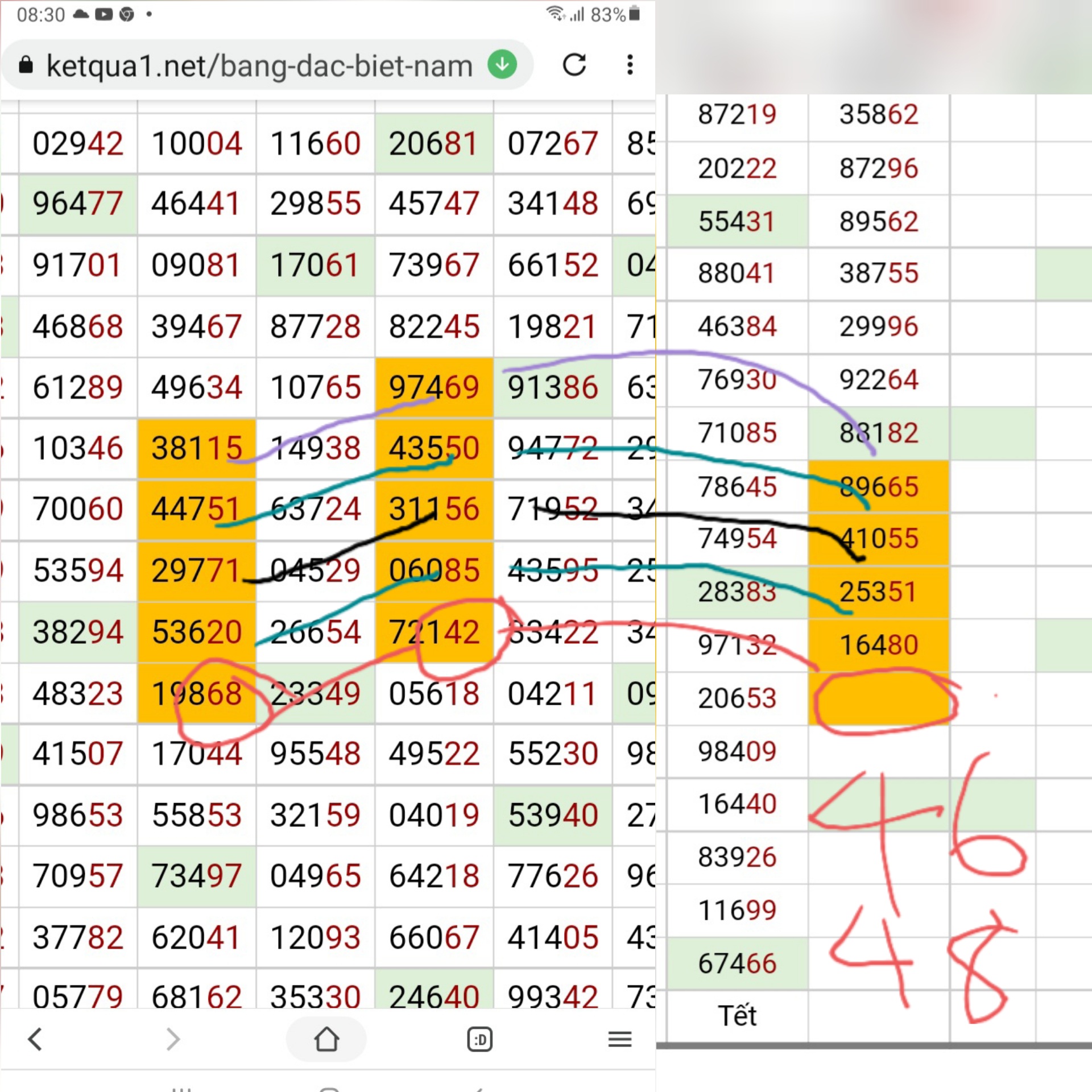The height and width of the screenshot is (1092, 1092).
Task: Tap the green download arrow icon
Action: pyautogui.click(x=502, y=65)
